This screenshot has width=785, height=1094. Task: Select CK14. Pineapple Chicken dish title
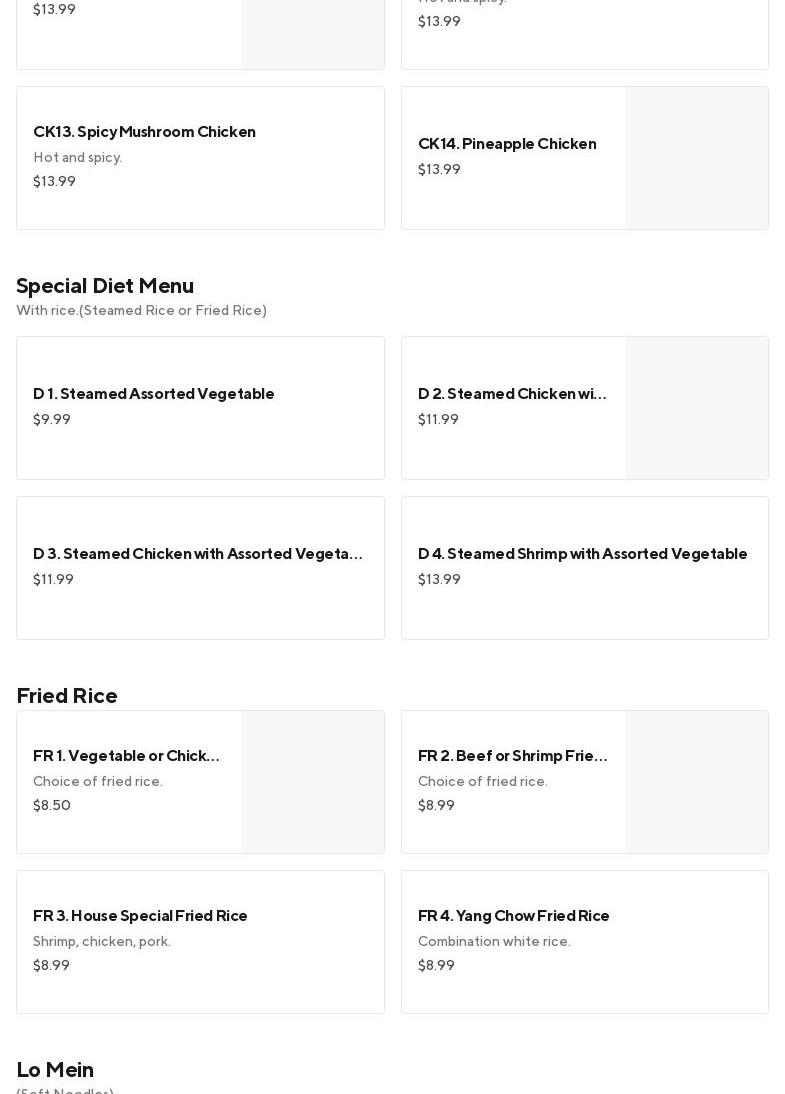tap(507, 144)
